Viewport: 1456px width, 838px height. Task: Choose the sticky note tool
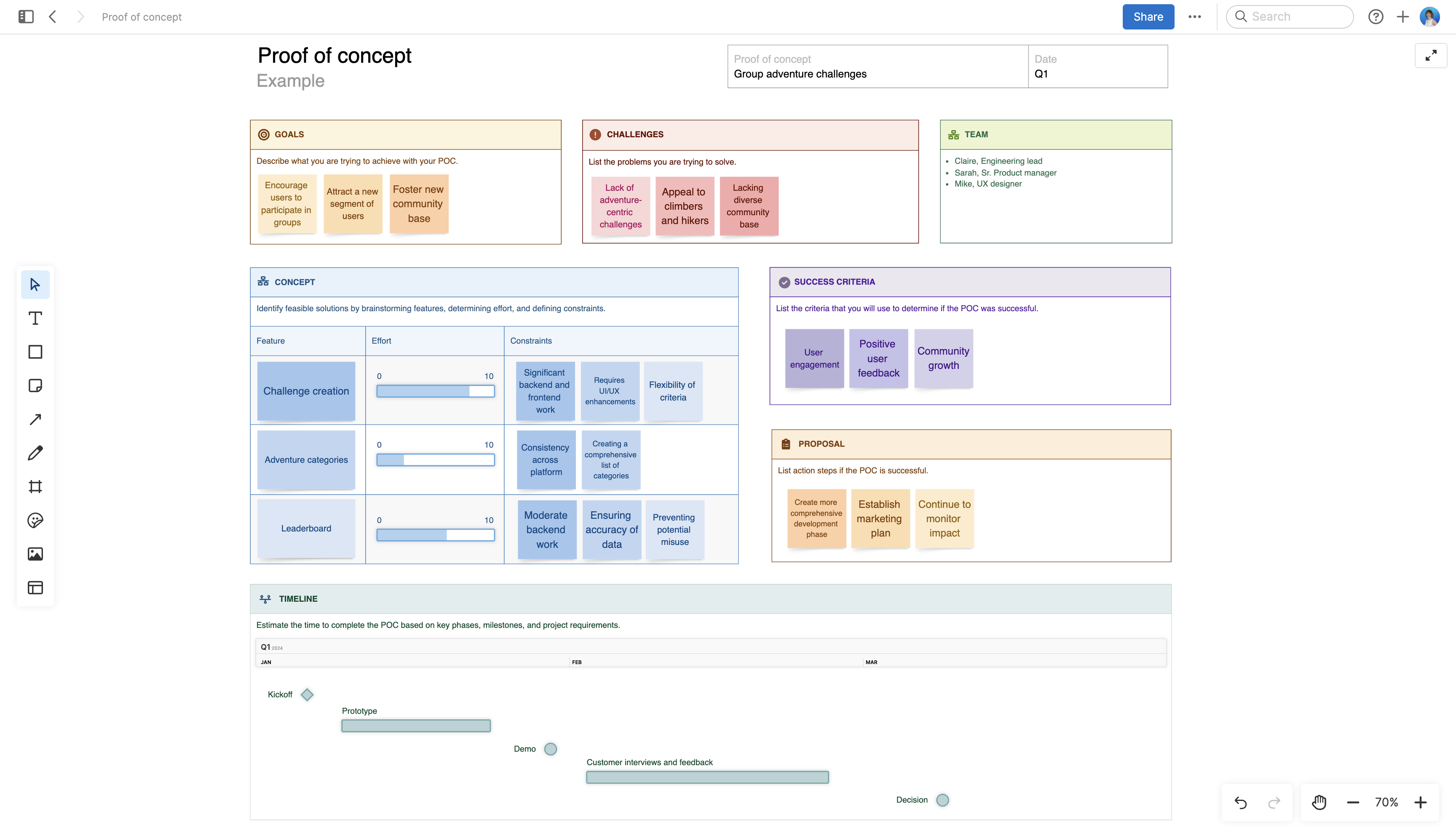click(x=35, y=386)
